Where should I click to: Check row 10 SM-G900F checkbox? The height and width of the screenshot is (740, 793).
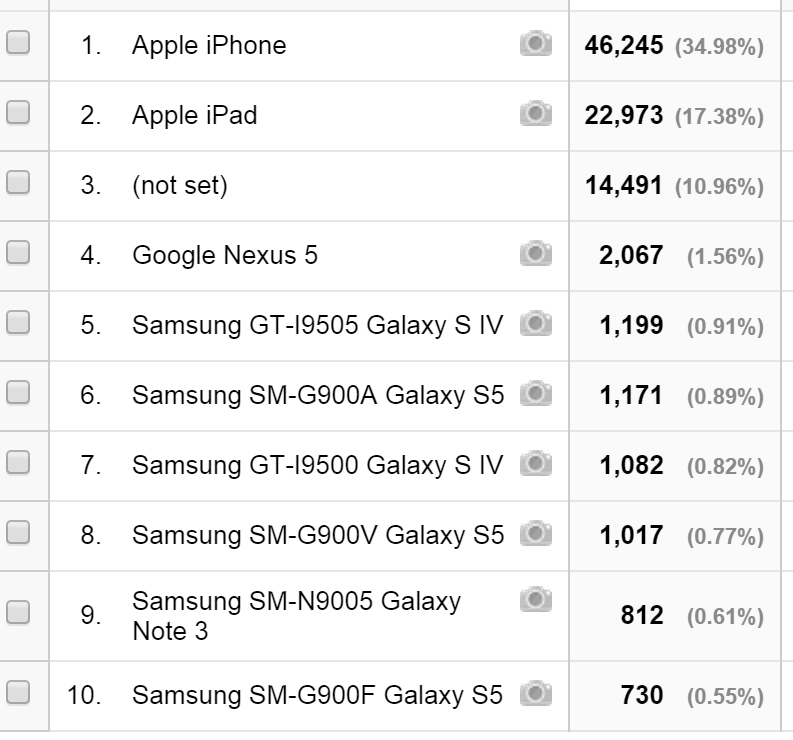18,692
